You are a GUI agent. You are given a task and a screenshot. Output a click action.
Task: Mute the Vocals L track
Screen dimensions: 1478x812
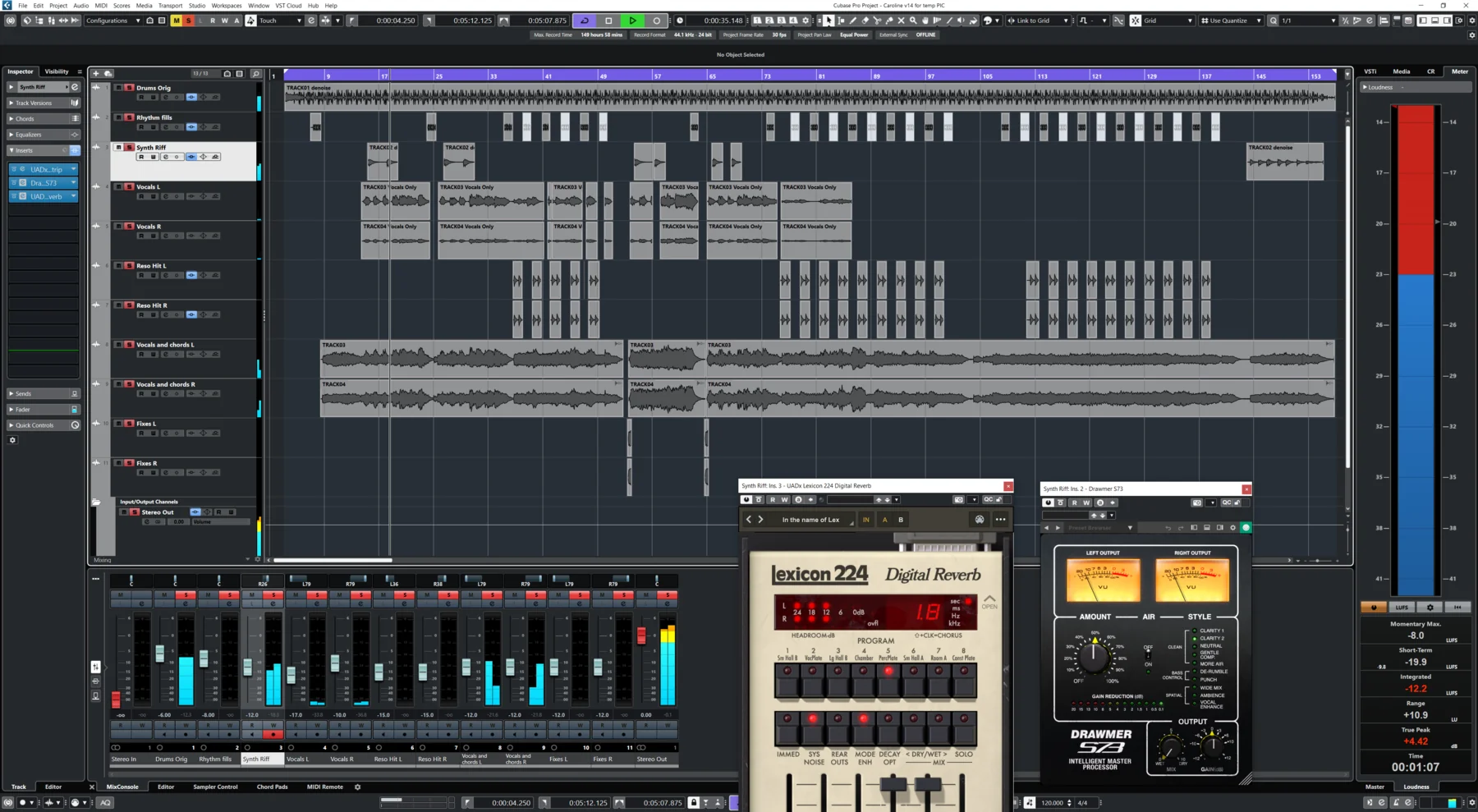pos(119,186)
